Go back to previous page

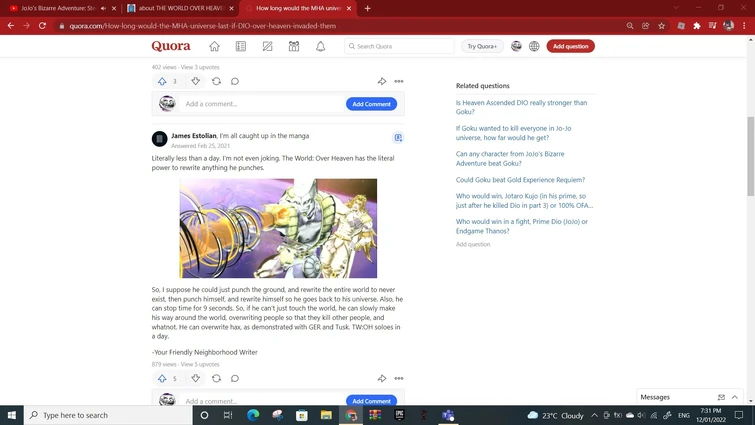11,26
